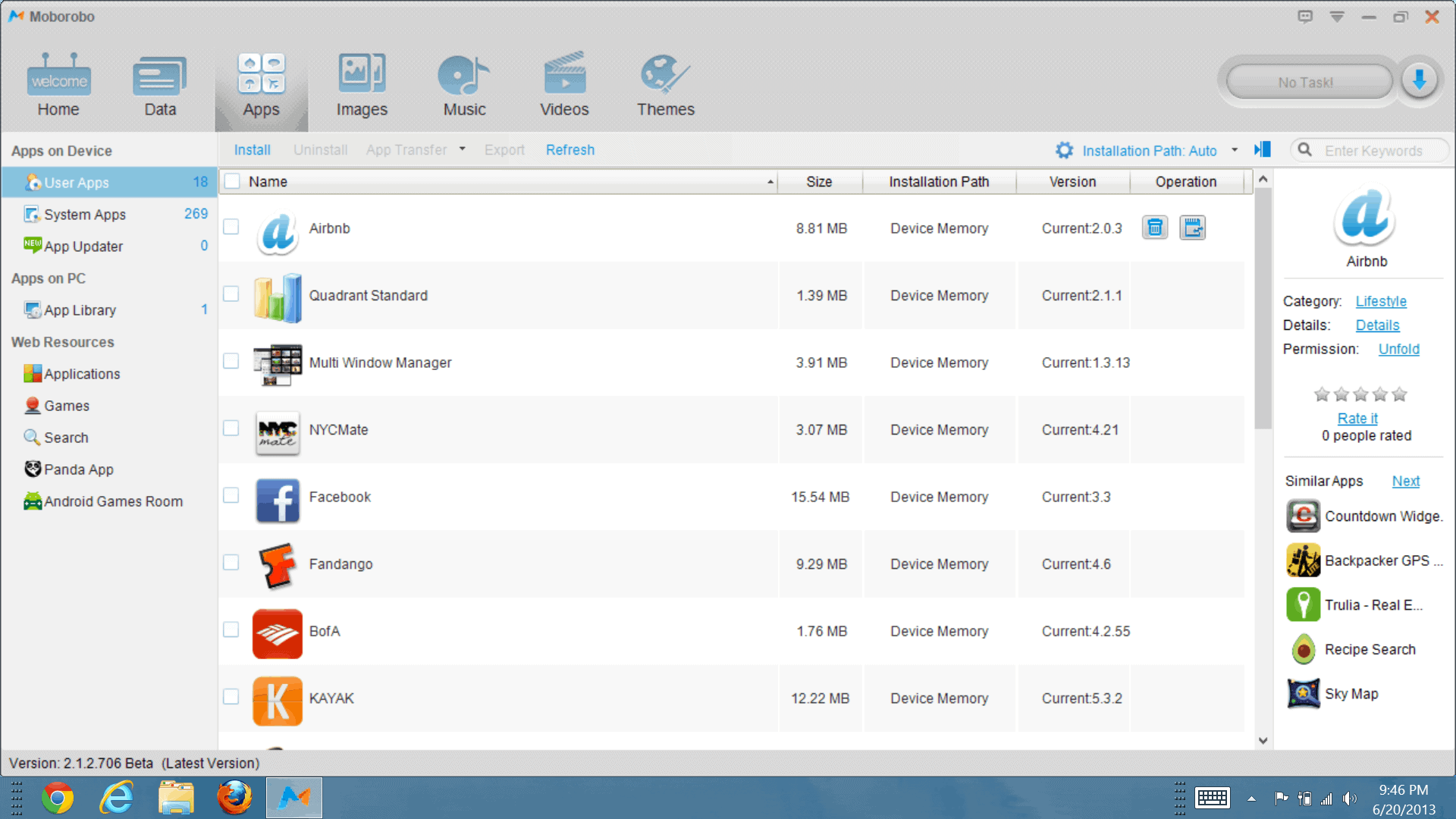Open the Countdown Widget similar app
The height and width of the screenshot is (819, 1456).
(1364, 516)
